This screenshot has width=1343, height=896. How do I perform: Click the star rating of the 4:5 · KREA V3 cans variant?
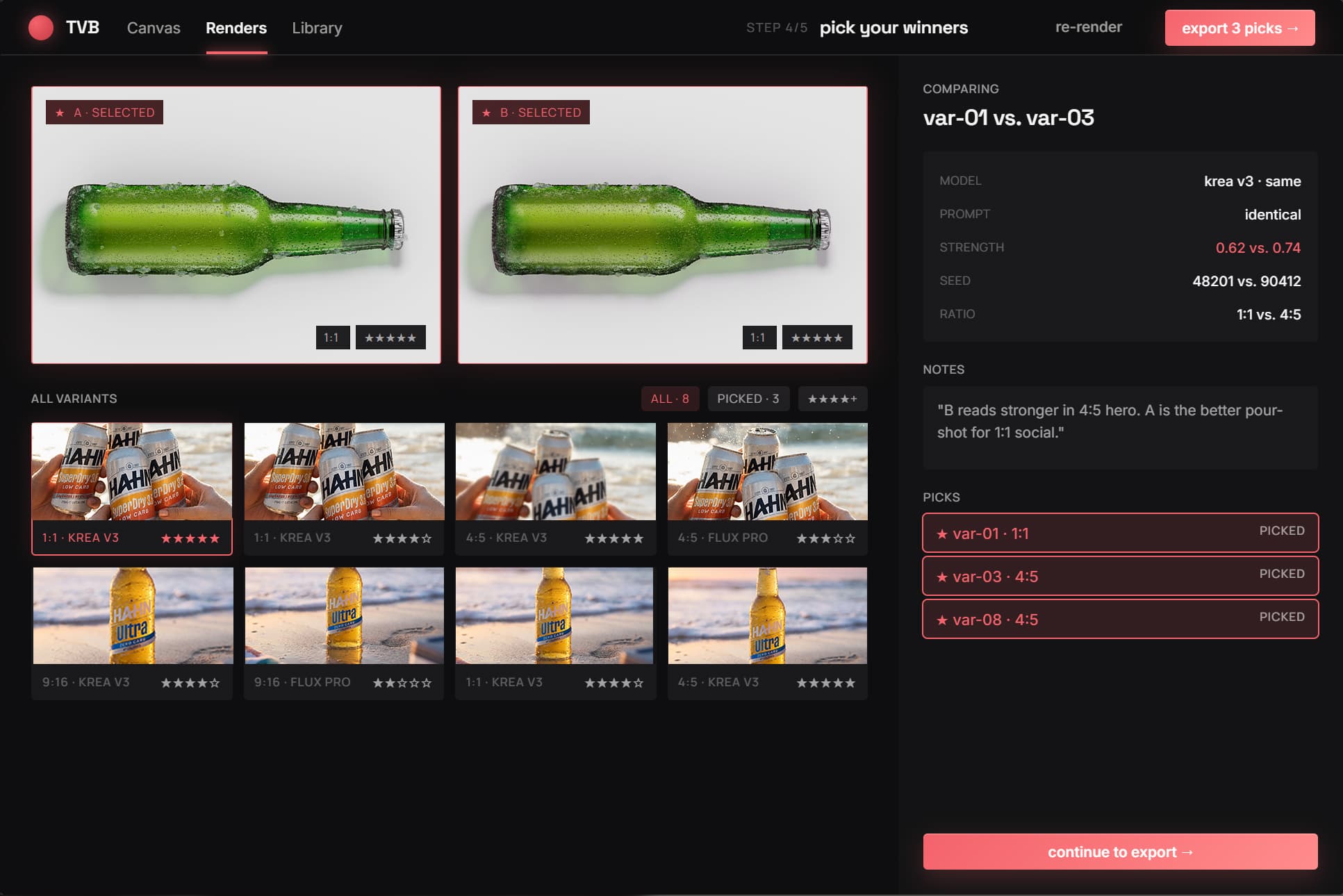(614, 538)
